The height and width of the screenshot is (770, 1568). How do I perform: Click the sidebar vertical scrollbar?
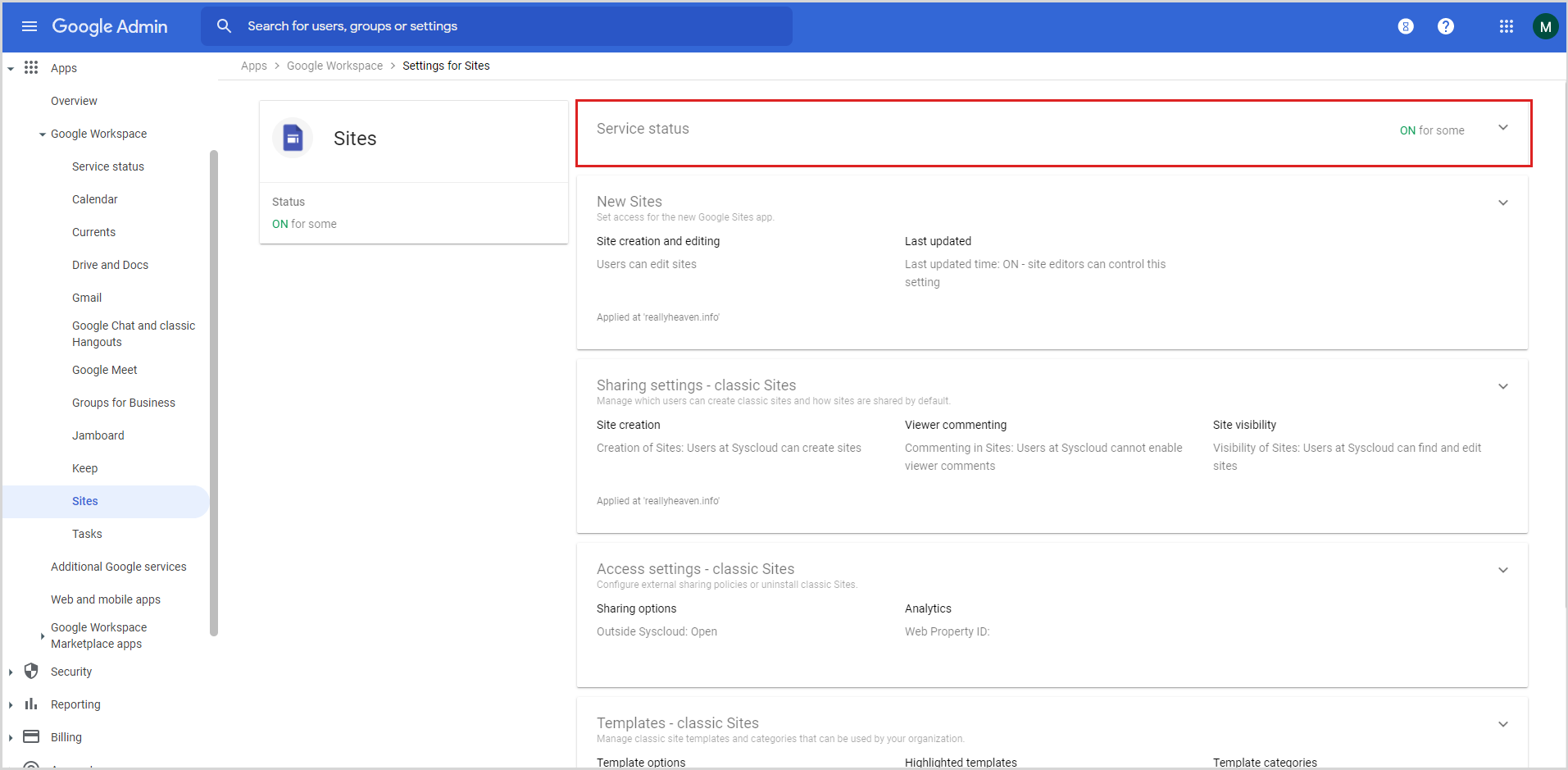click(214, 393)
